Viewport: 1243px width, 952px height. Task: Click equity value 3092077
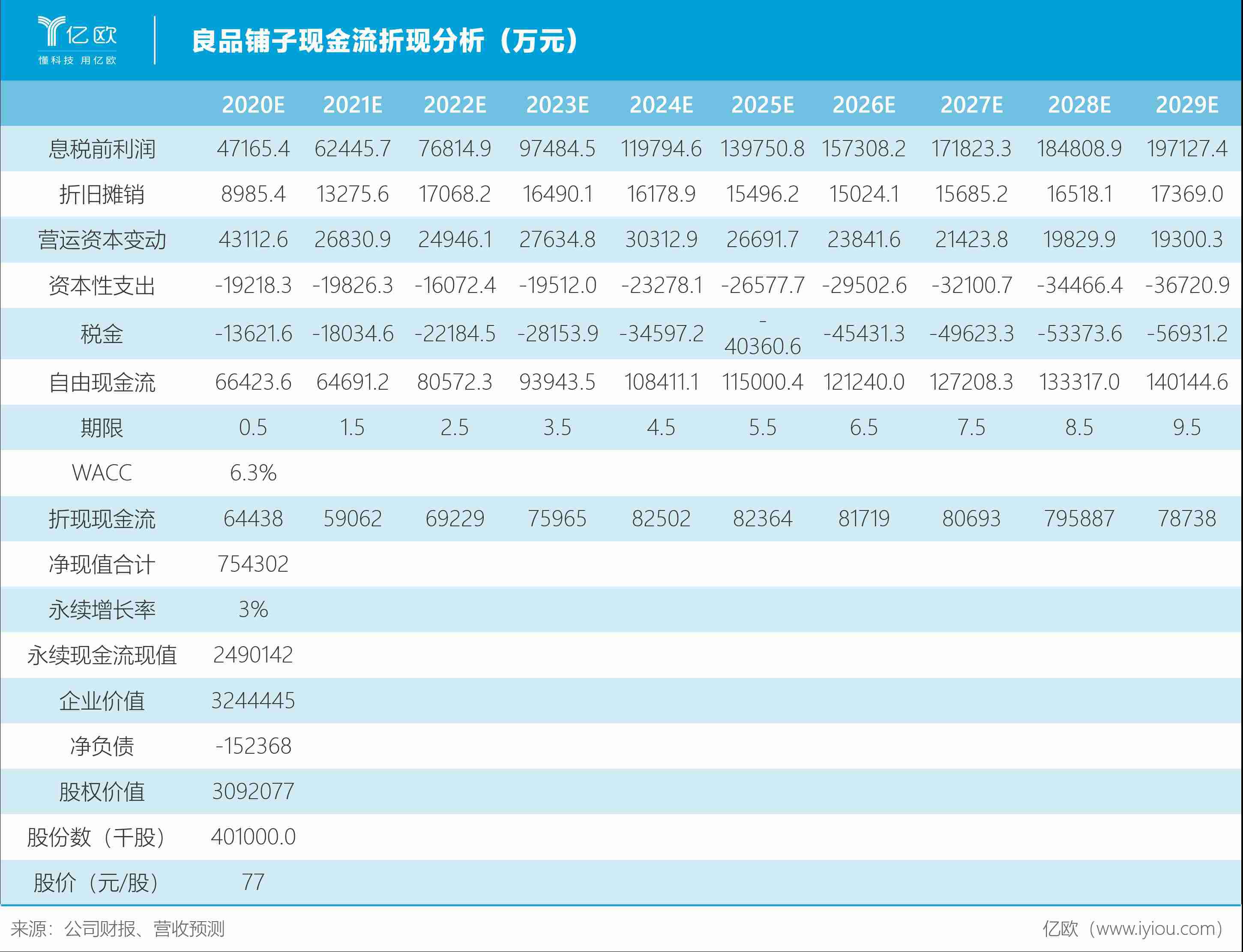click(x=253, y=791)
